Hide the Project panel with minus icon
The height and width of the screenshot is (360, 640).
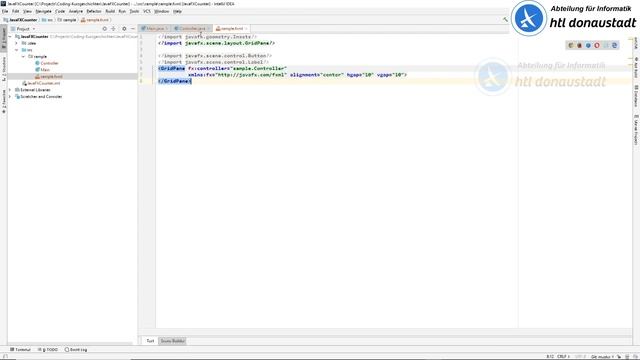click(133, 29)
